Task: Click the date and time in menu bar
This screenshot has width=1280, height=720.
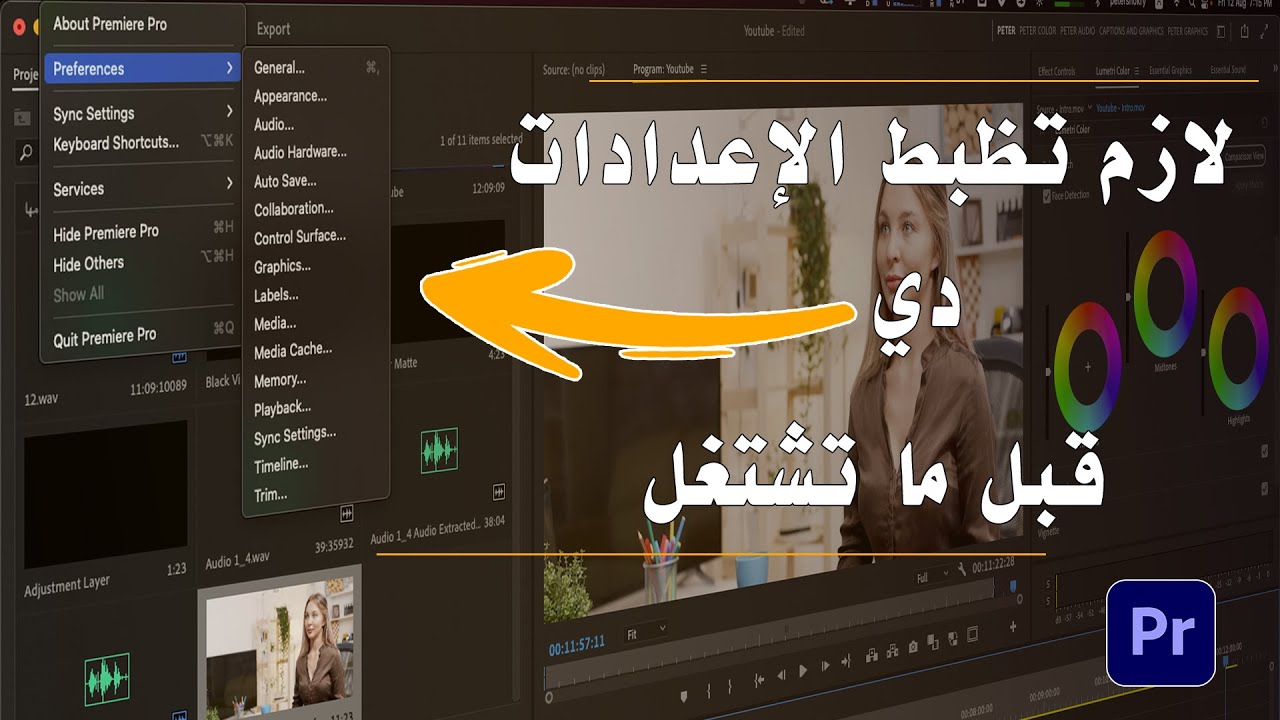Action: coord(1245,4)
